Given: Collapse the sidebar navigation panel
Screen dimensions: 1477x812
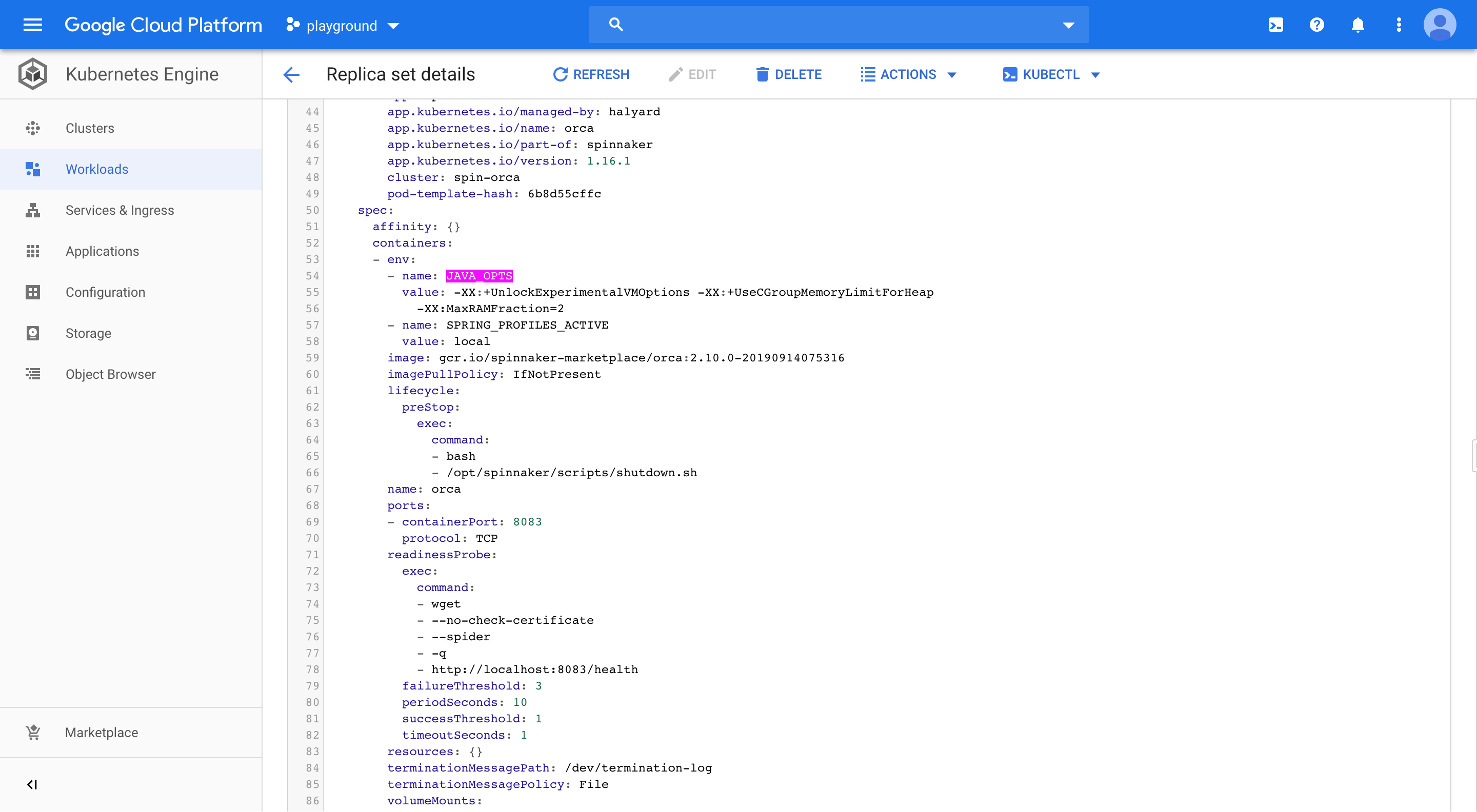Looking at the screenshot, I should click(32, 784).
